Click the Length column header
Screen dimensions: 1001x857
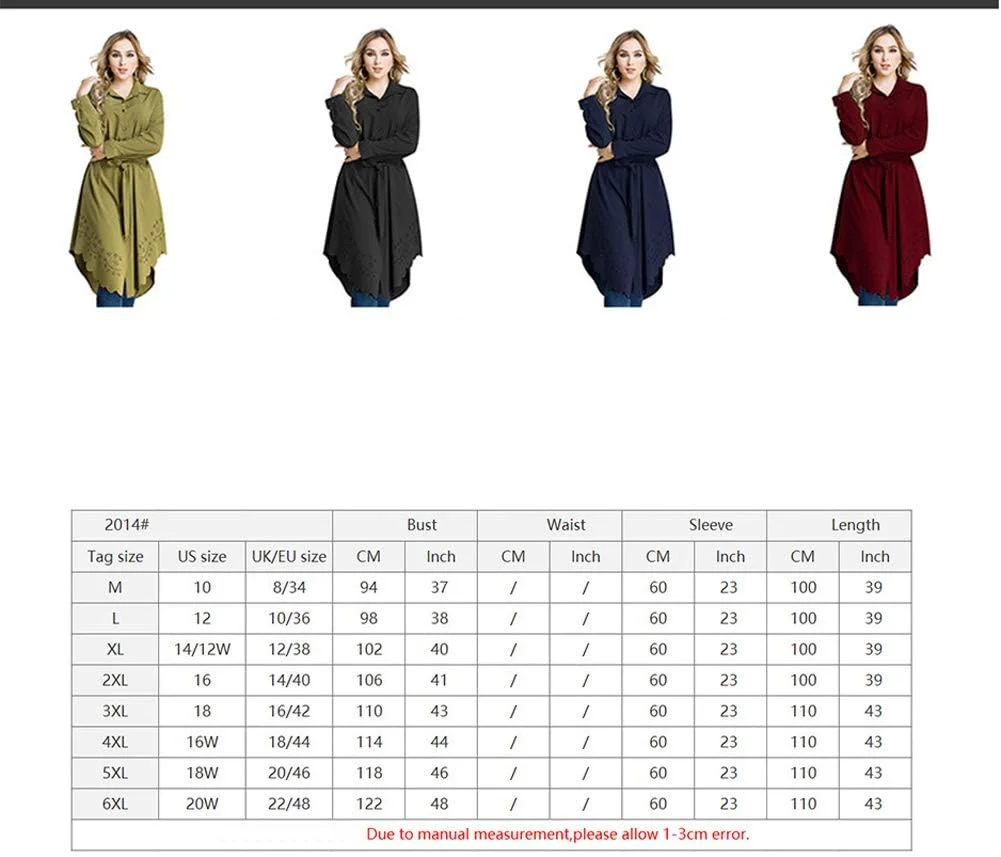[855, 525]
